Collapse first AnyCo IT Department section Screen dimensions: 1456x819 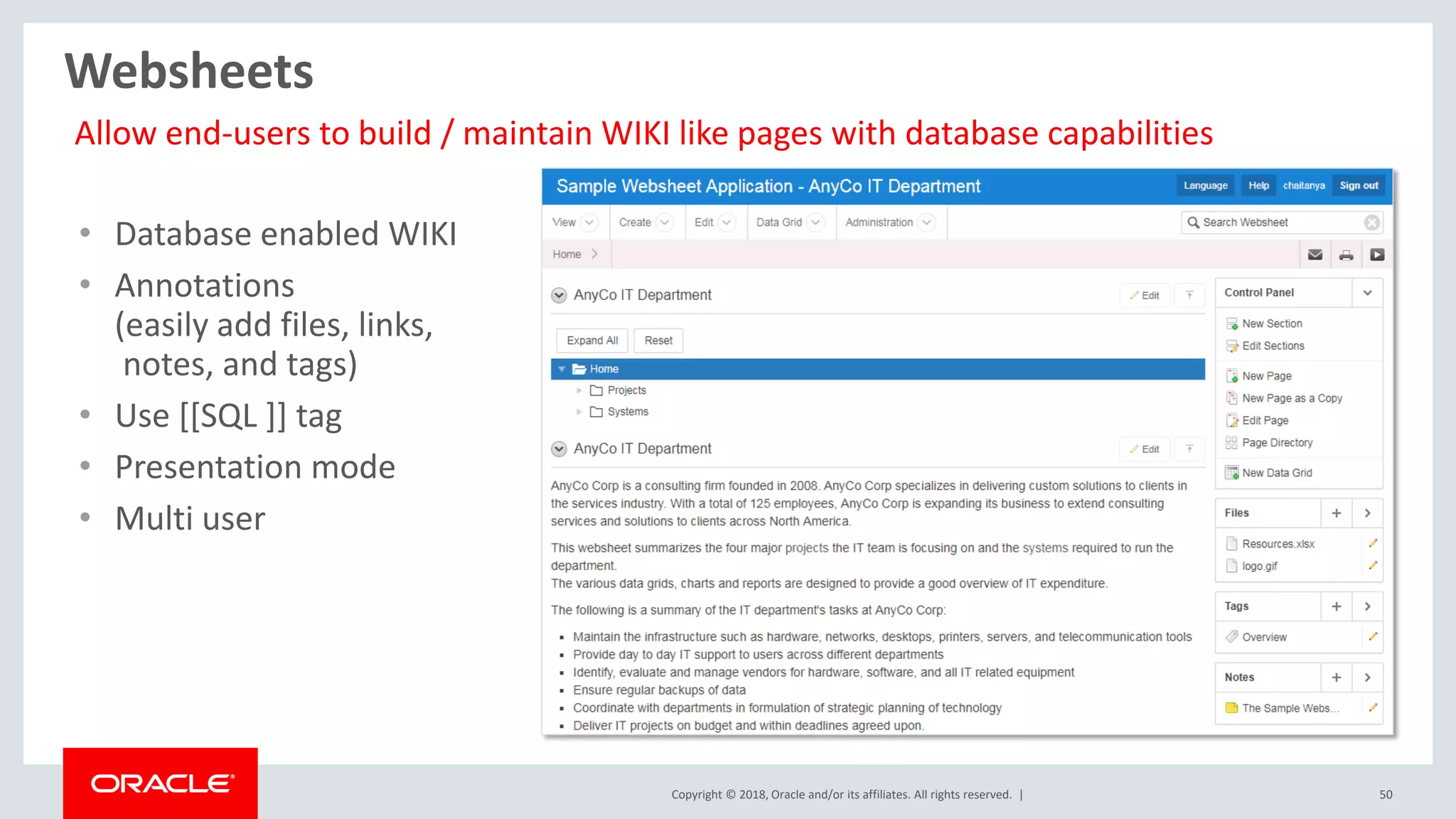click(x=559, y=295)
